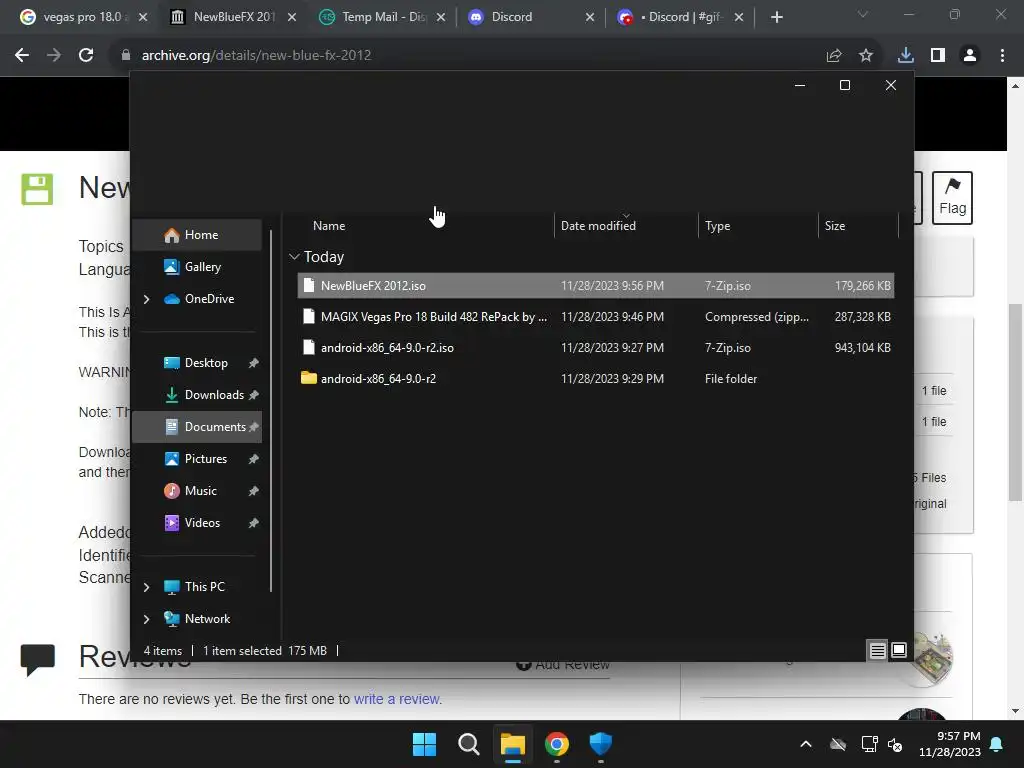Screen dimensions: 1024x768
Task: Click muted volume icon in tray
Action: [895, 744]
